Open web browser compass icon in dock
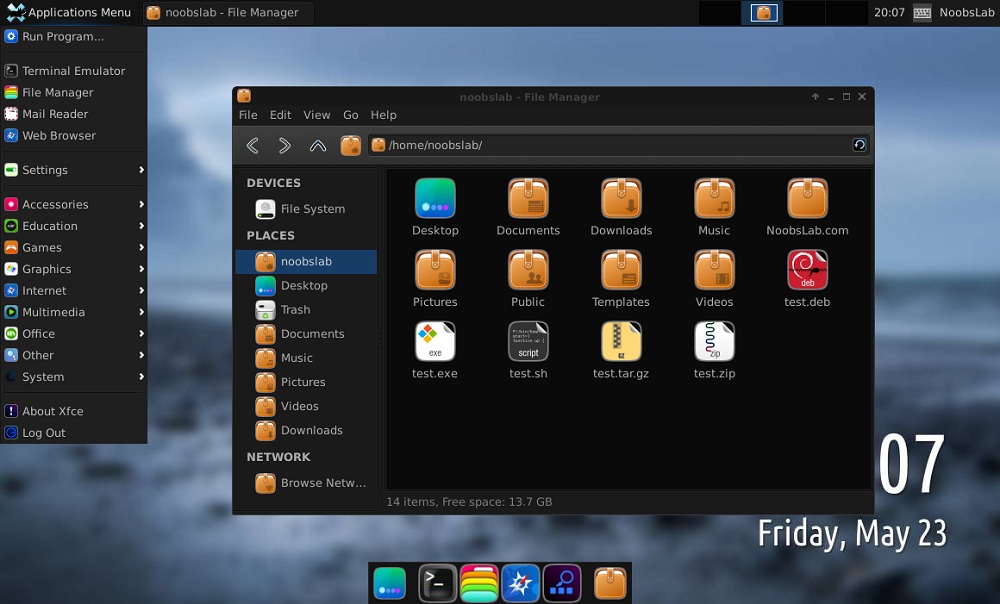This screenshot has width=1000, height=604. pos(520,583)
